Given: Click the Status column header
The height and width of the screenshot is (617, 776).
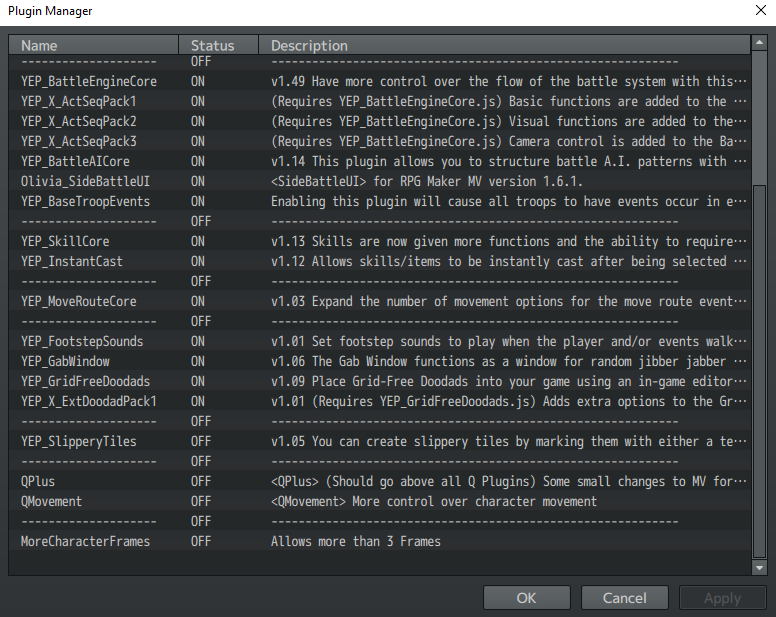Looking at the screenshot, I should pos(218,45).
